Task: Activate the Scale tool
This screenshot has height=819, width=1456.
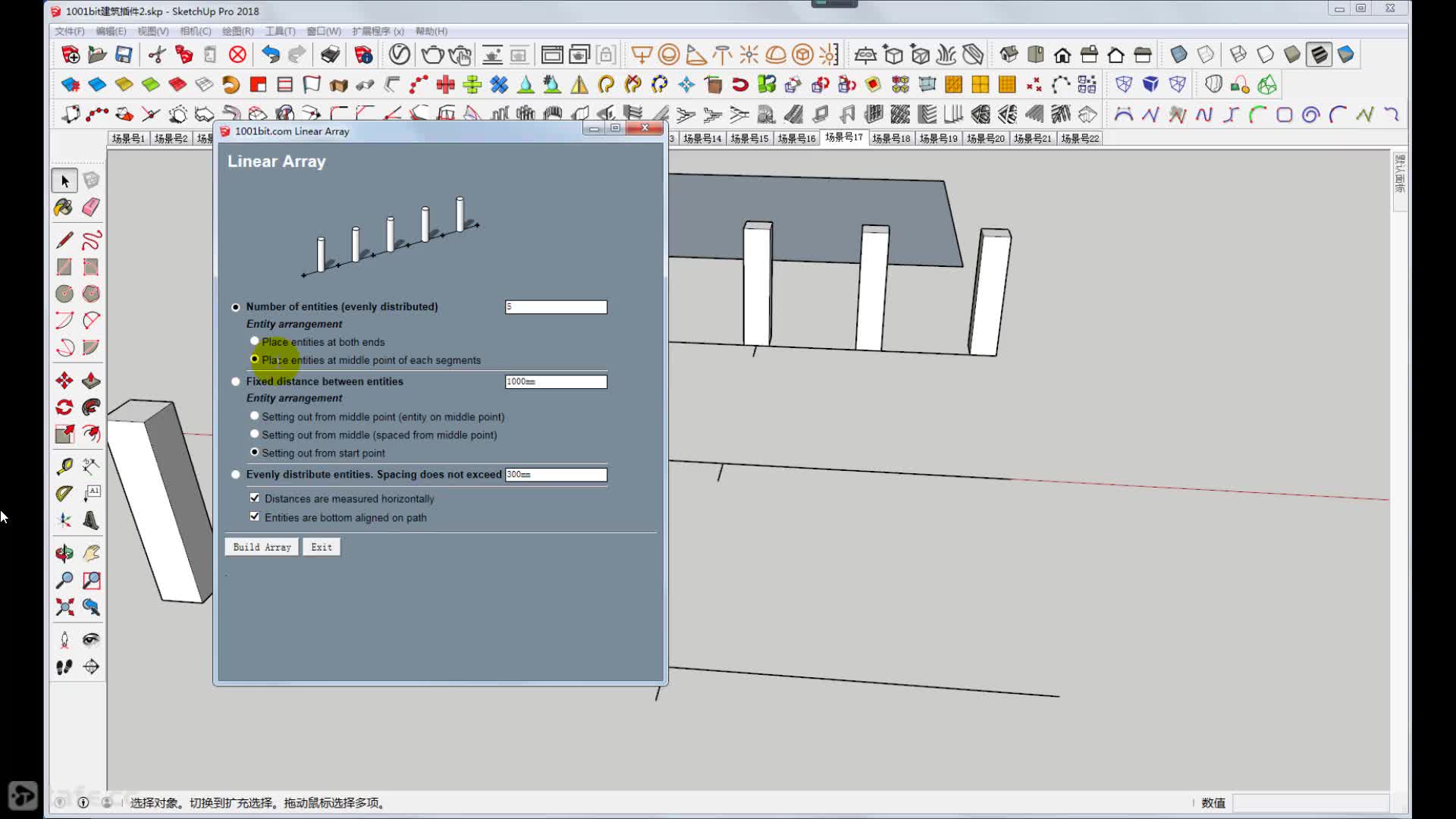Action: point(64,434)
